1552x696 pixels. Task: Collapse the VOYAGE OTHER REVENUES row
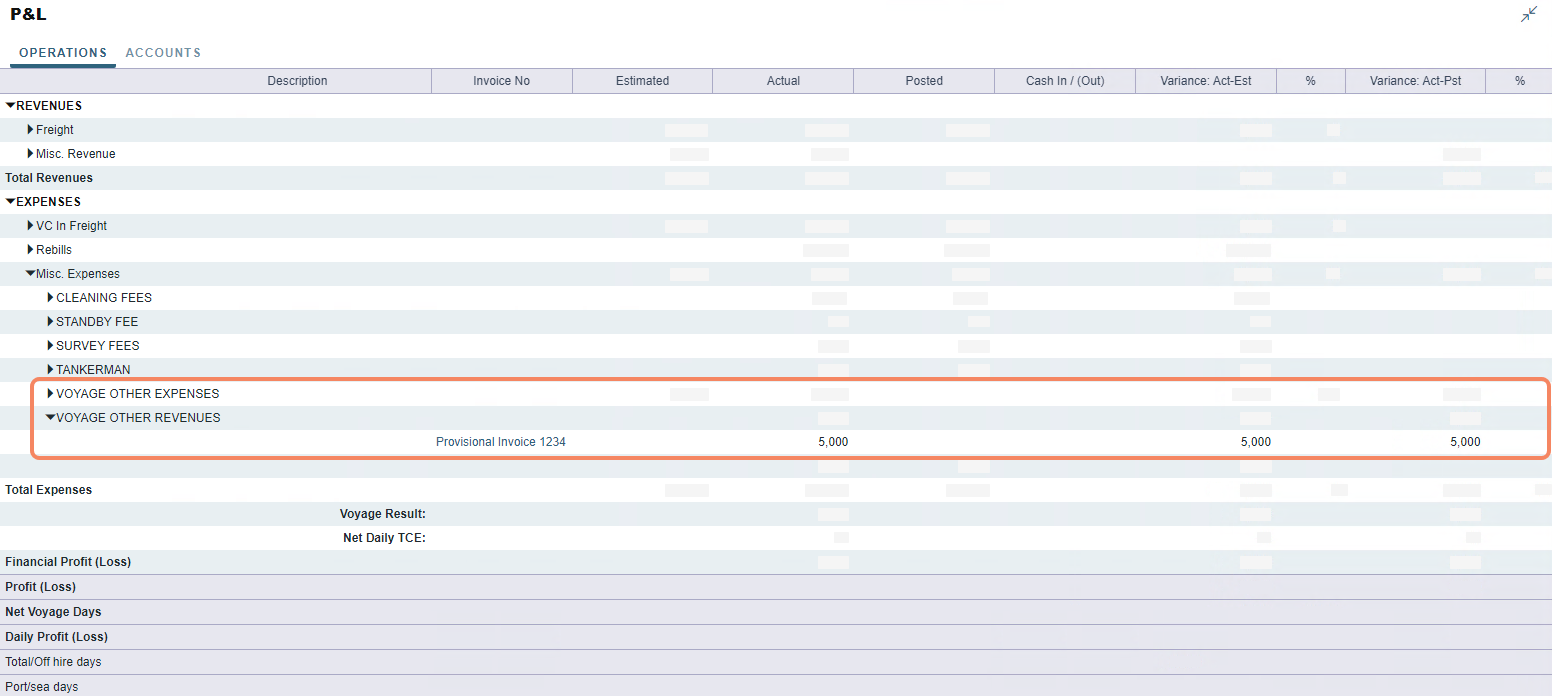50,417
